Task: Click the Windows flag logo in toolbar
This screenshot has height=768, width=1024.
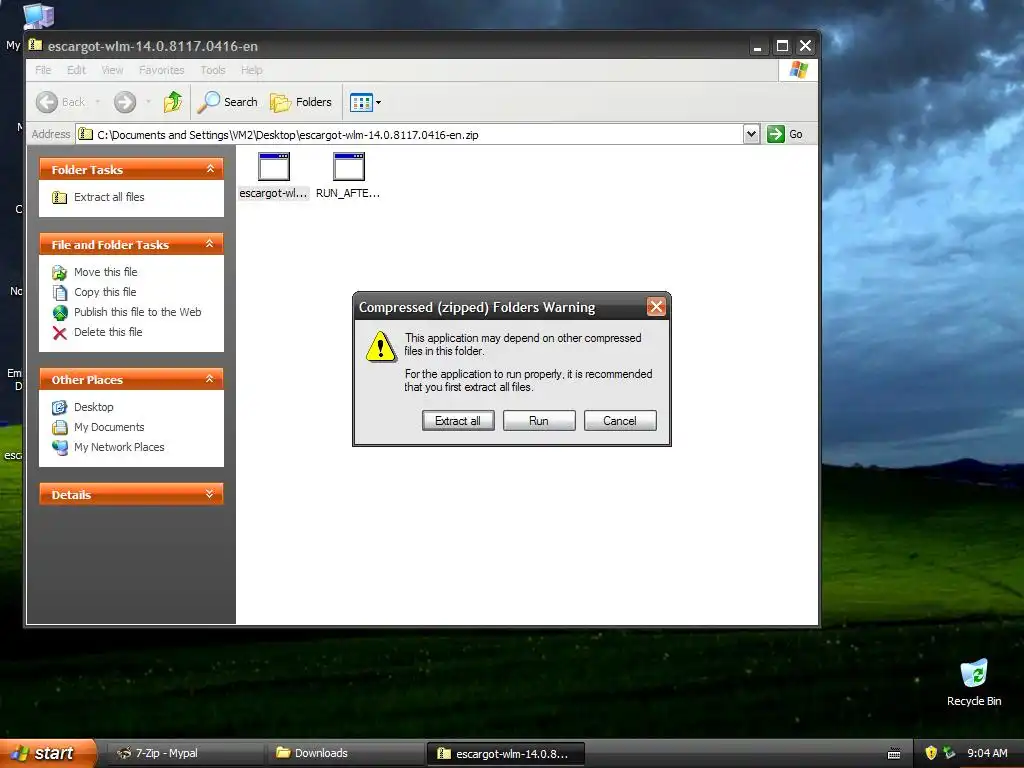Action: point(798,70)
